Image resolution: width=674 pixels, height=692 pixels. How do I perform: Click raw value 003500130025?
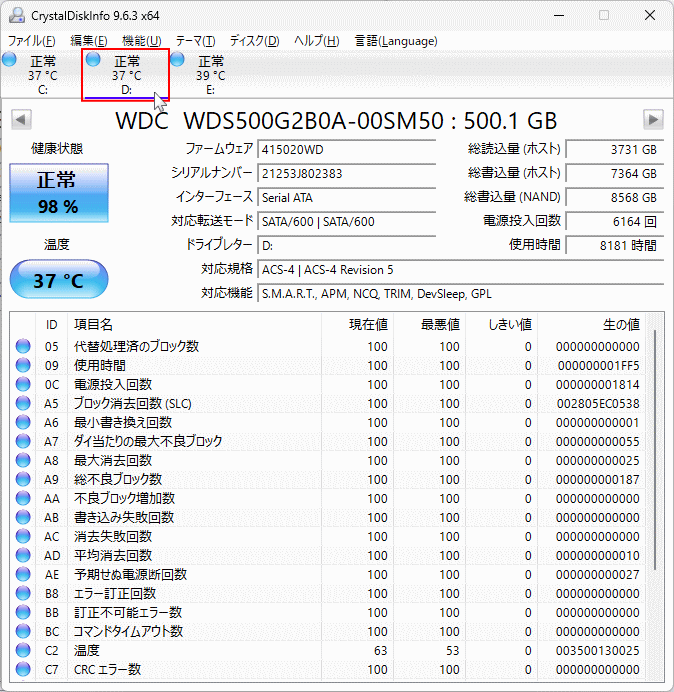598,651
